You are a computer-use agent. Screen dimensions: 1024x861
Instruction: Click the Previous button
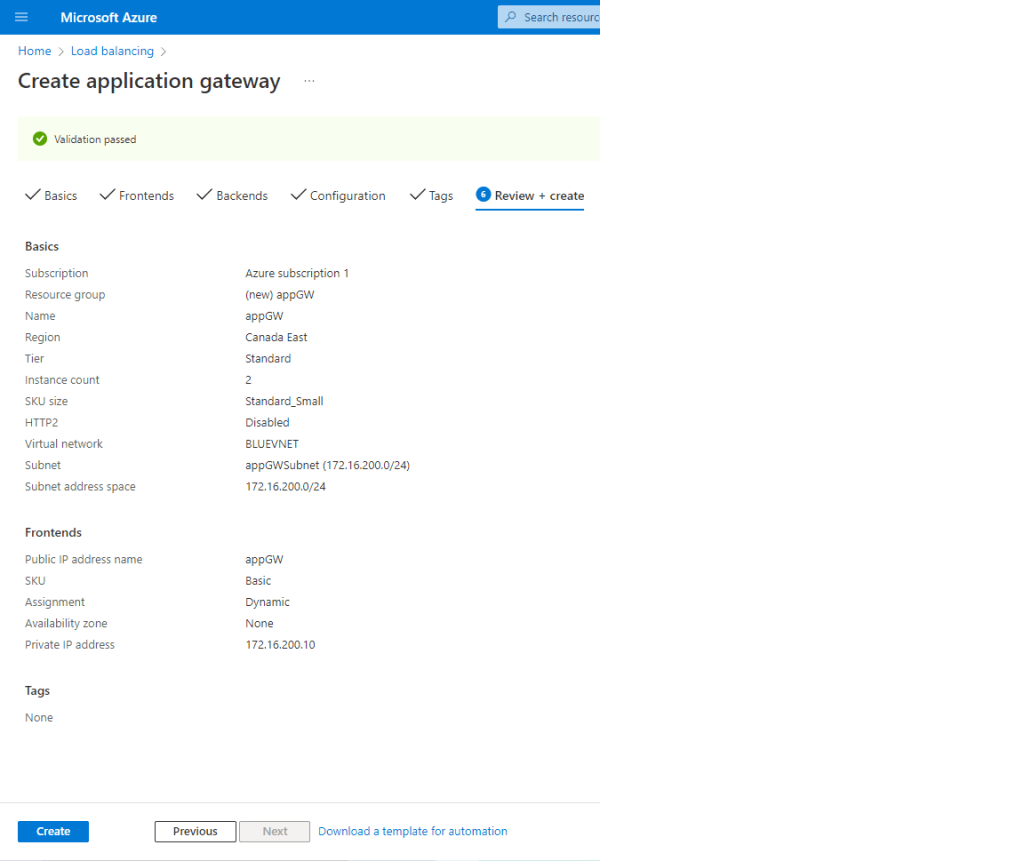[x=195, y=831]
